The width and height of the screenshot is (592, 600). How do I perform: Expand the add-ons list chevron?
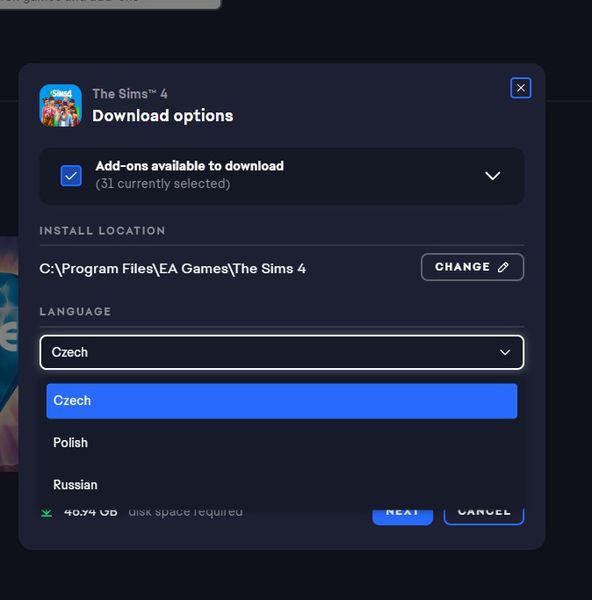coord(493,176)
